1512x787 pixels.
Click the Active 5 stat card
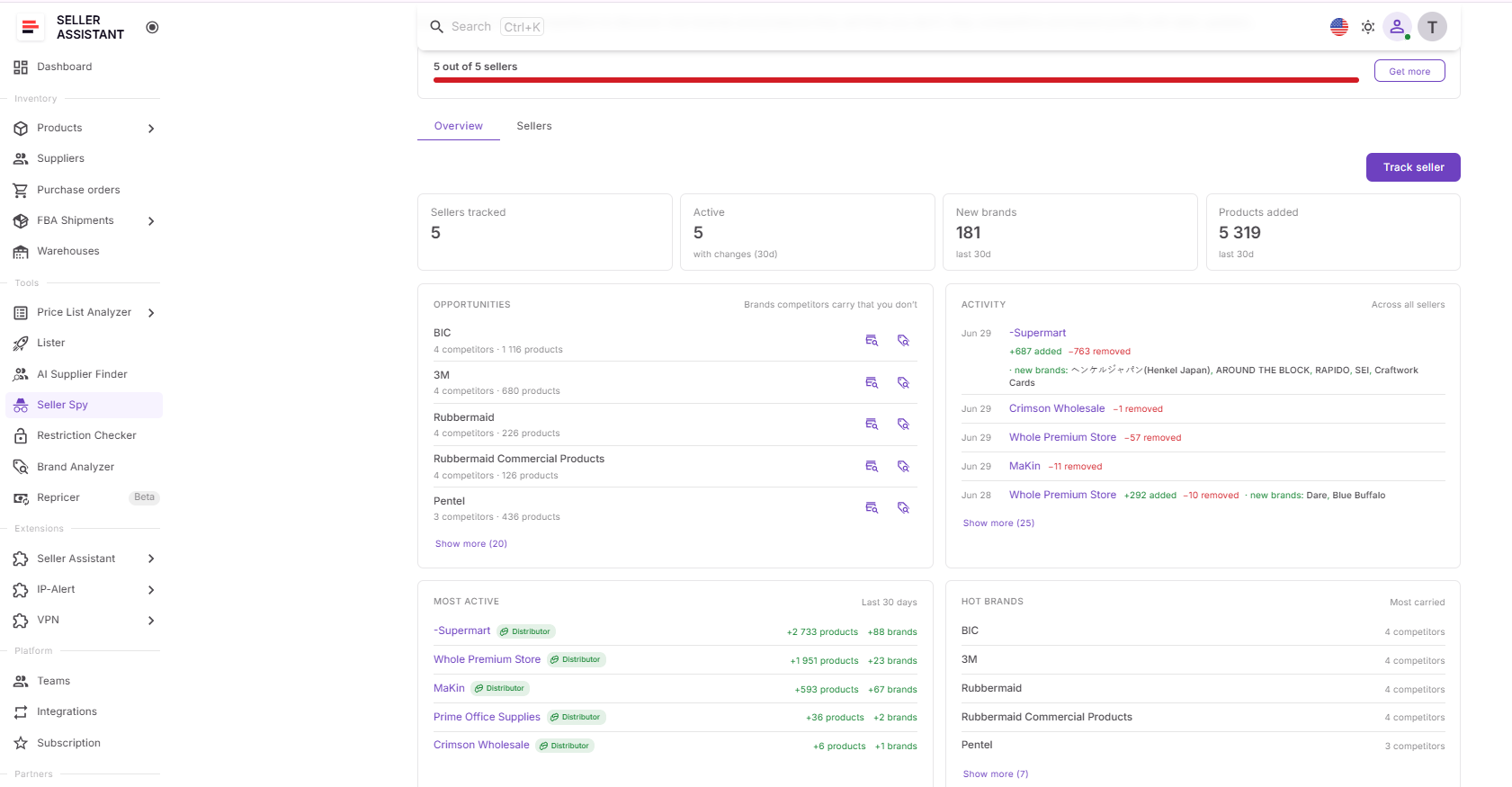pyautogui.click(x=808, y=232)
